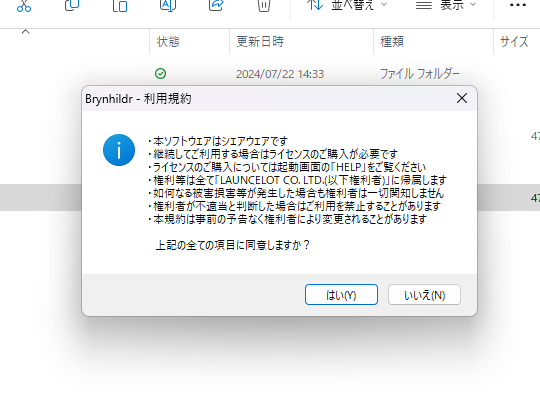Screen dimensions: 540x405
Task: Click the Brynhildr - 利用規約 dialog title
Action: (x=138, y=99)
